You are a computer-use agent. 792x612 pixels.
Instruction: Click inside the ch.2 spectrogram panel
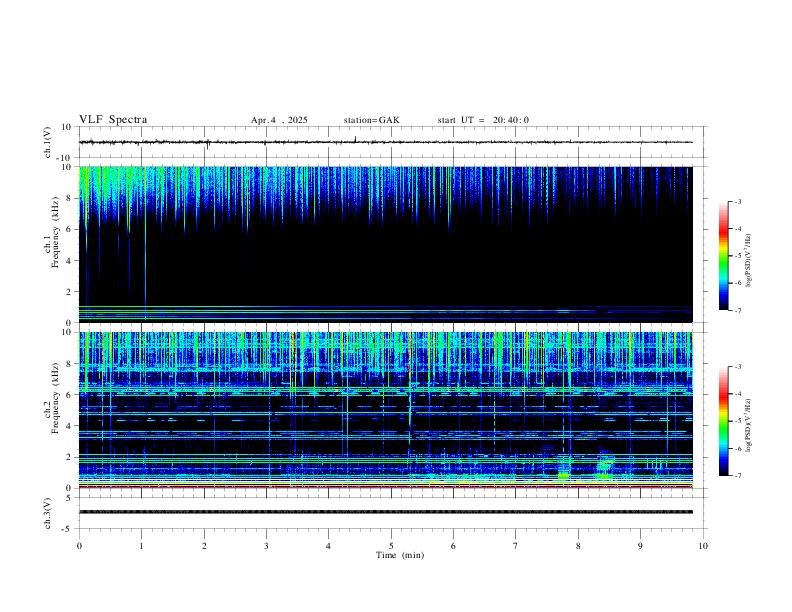click(x=386, y=410)
